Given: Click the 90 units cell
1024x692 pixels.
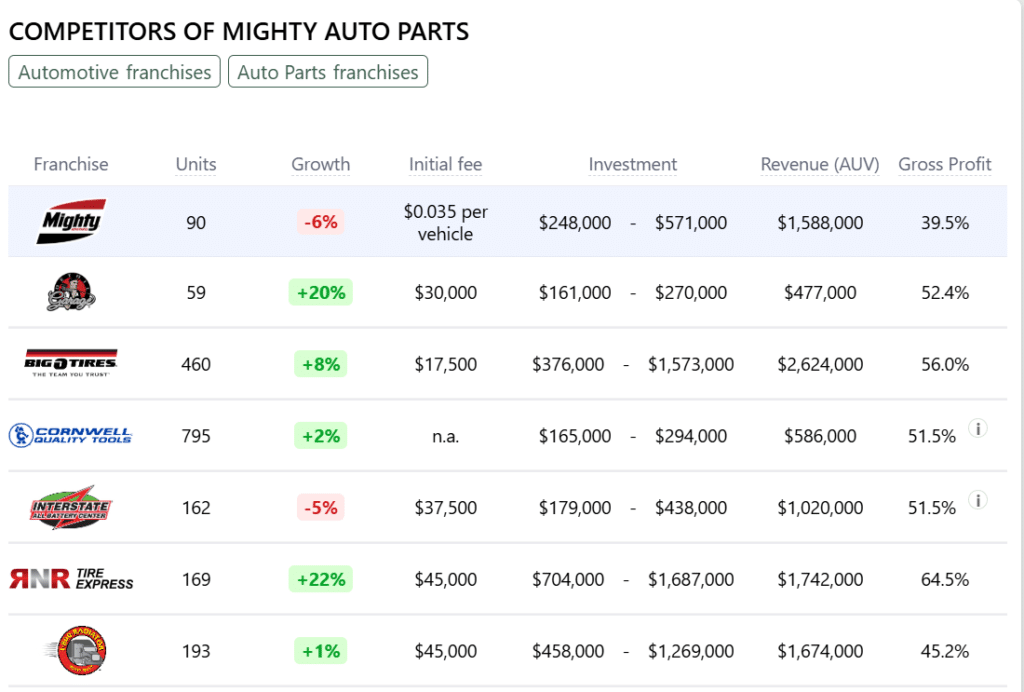Looking at the screenshot, I should [196, 223].
